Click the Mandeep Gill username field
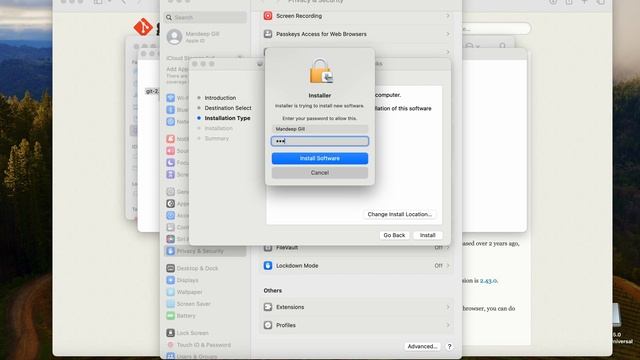The image size is (640, 360). (x=320, y=129)
